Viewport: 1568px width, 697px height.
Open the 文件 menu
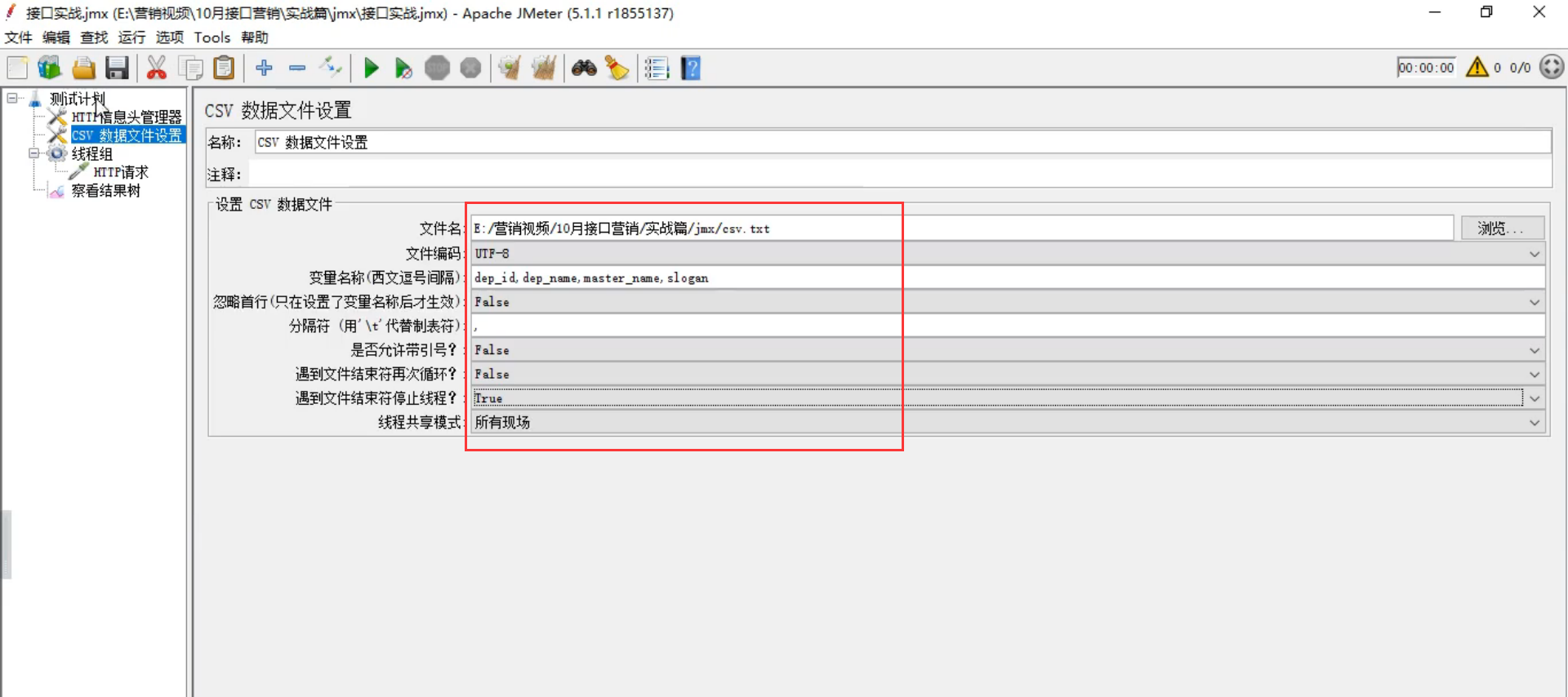click(x=18, y=38)
